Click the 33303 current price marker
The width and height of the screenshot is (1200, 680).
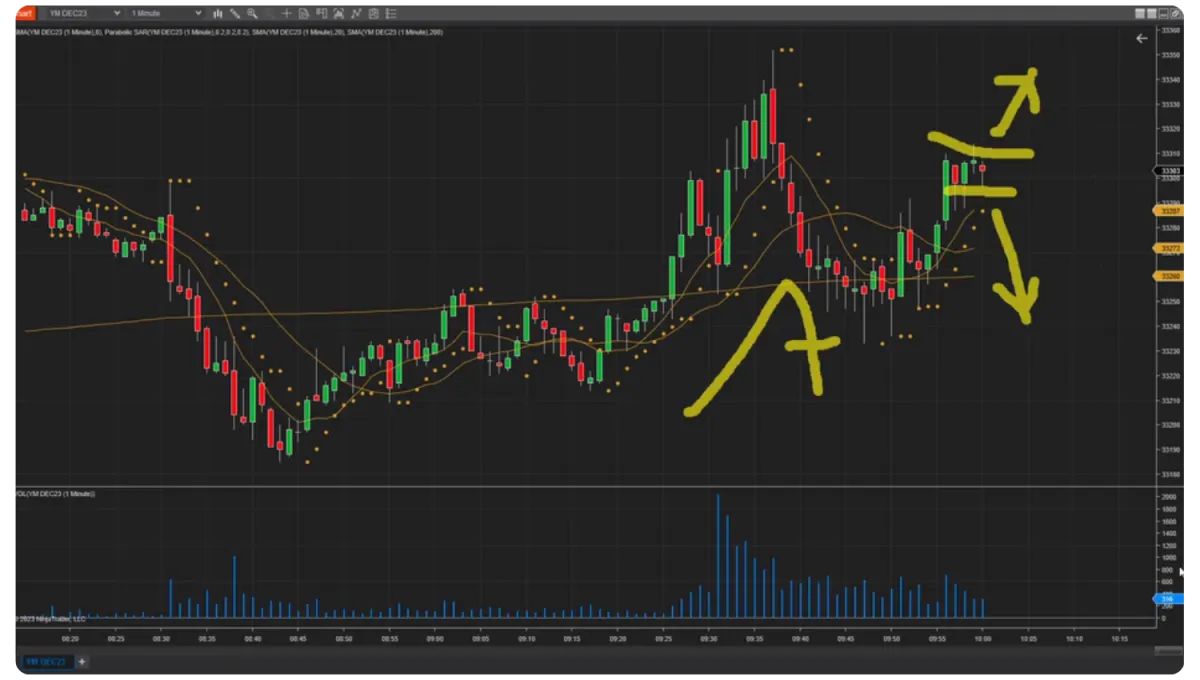[x=1168, y=171]
